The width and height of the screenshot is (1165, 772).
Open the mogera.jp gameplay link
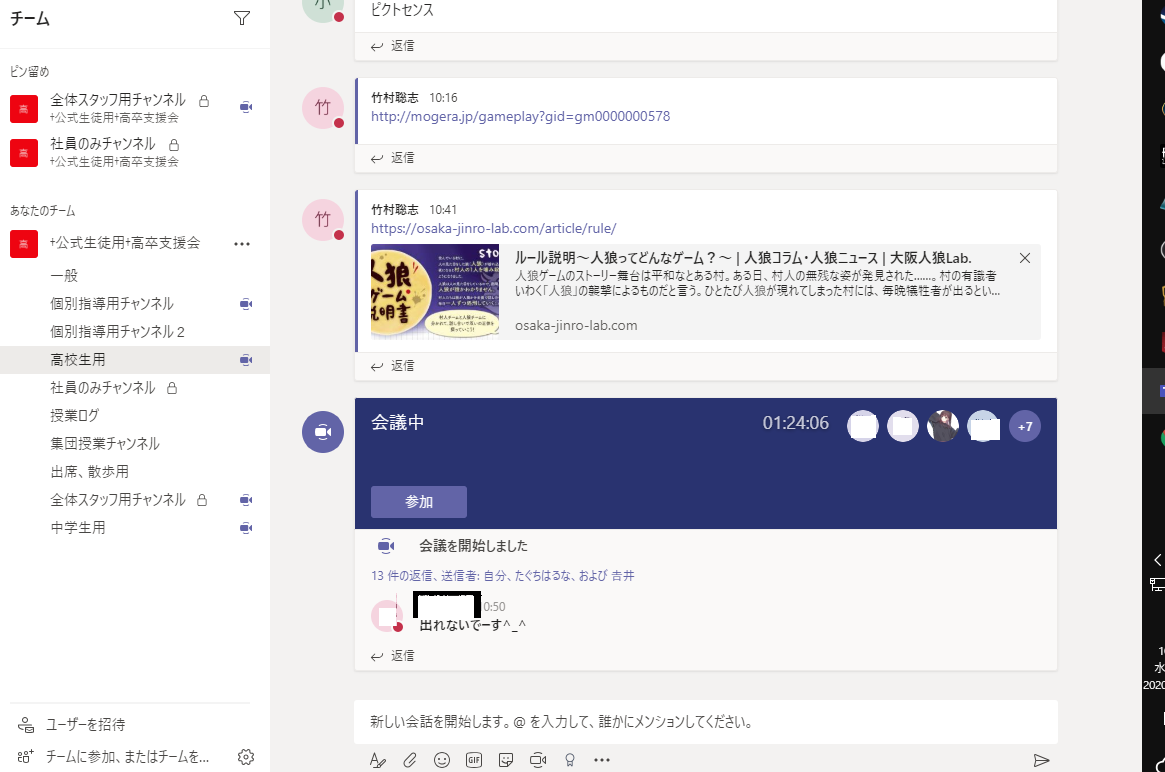520,117
